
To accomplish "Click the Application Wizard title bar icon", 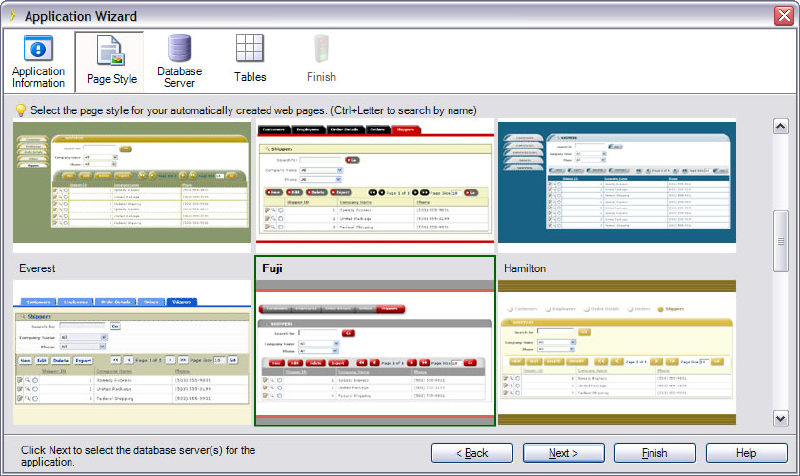I will [x=12, y=16].
